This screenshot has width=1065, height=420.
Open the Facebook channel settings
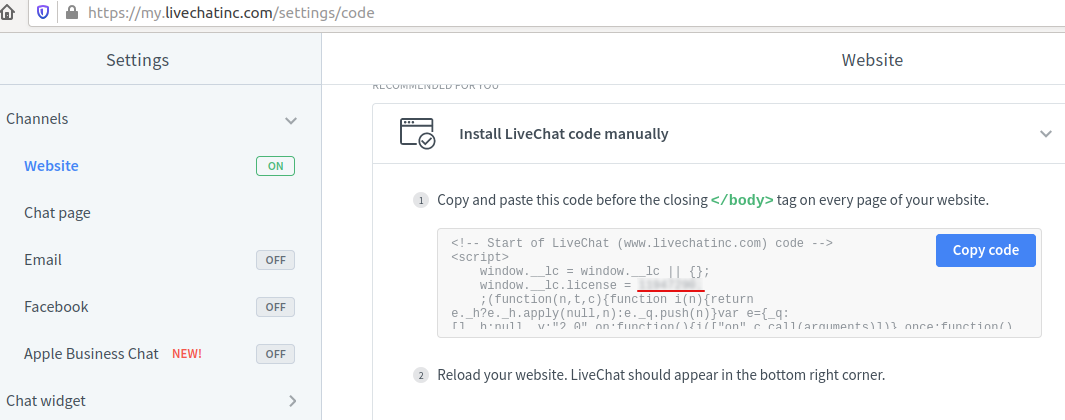click(x=56, y=307)
